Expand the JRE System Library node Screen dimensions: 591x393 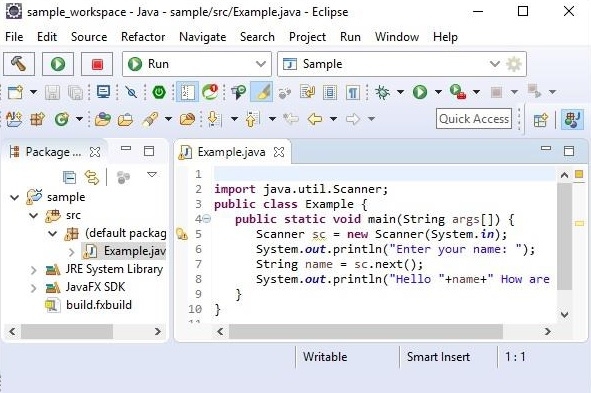34,270
